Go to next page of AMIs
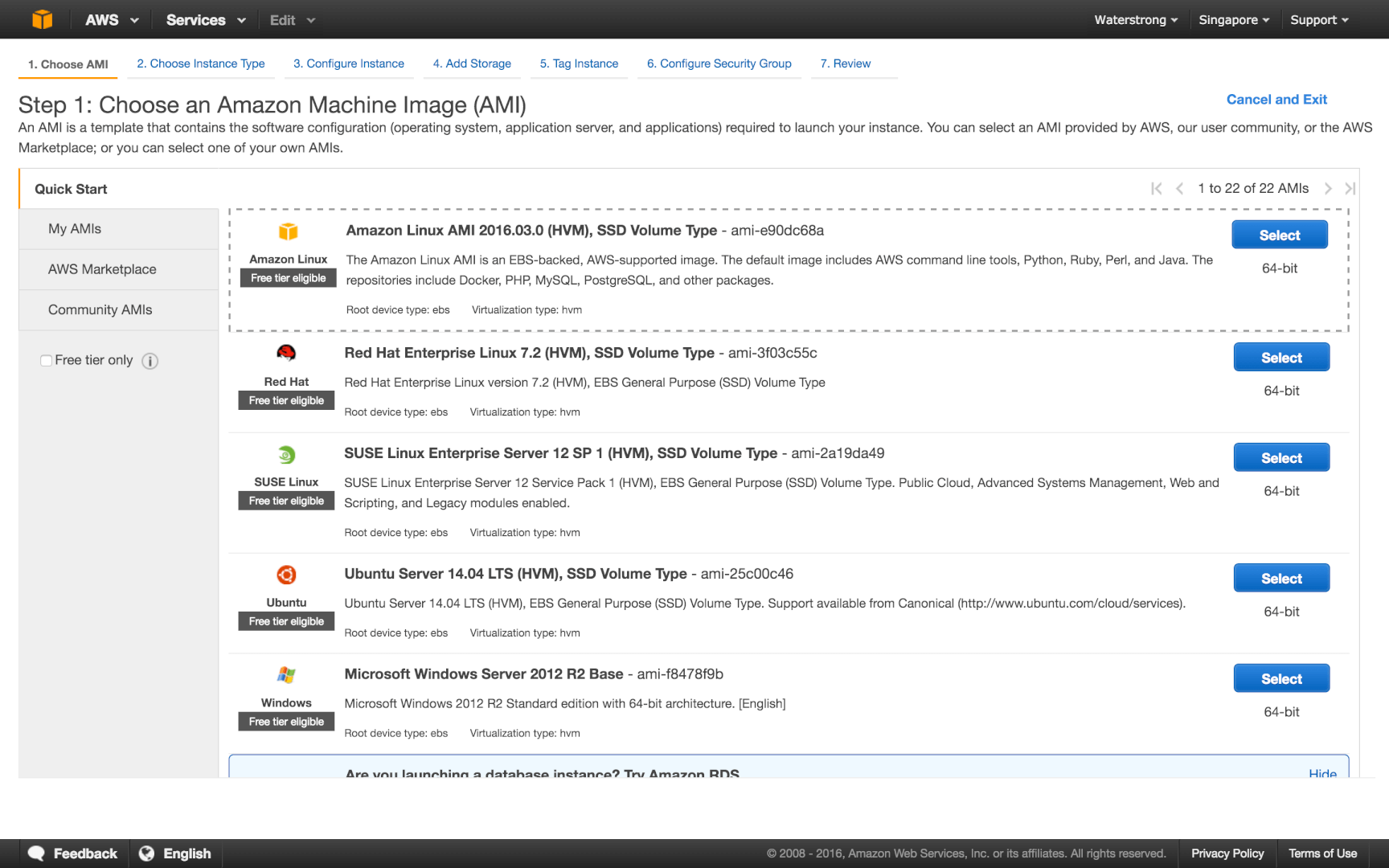Screen dimensions: 1389x868 coord(1328,189)
